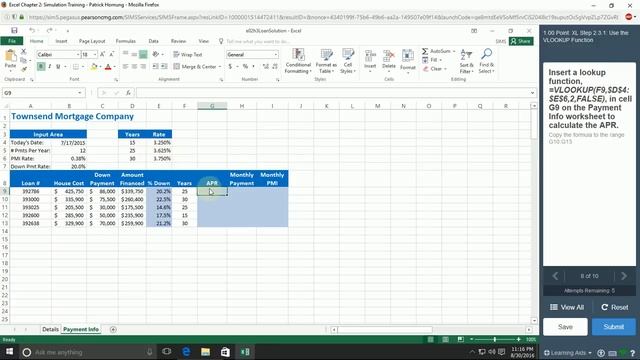Click the Orientation text angle icon
640x360 pixels.
(156, 54)
